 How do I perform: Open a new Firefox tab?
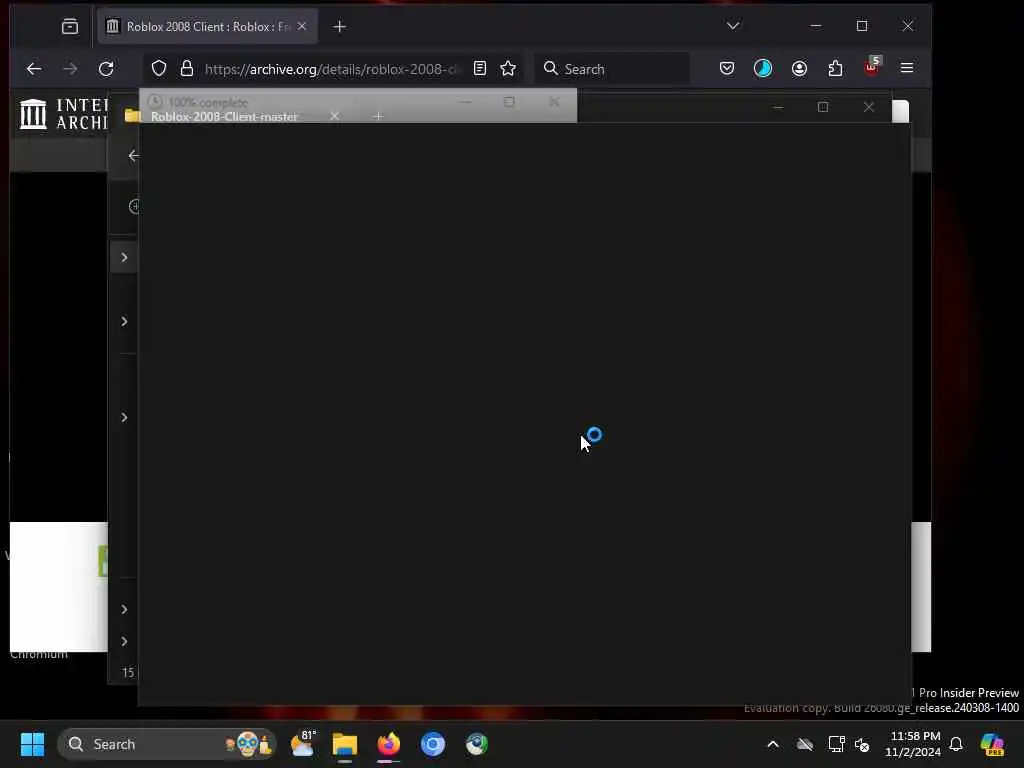coord(340,27)
